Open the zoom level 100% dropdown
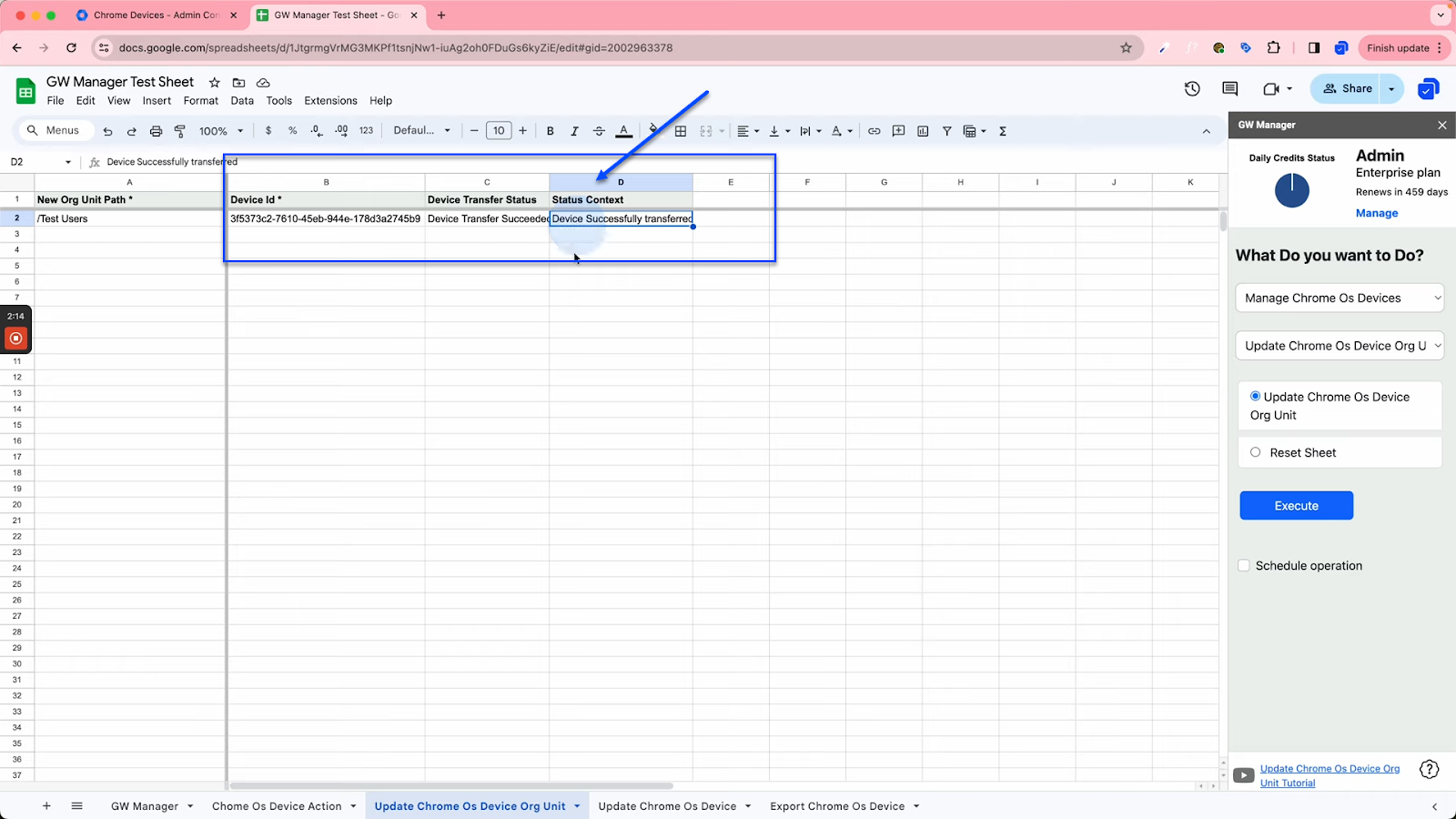The image size is (1456, 819). tap(220, 130)
